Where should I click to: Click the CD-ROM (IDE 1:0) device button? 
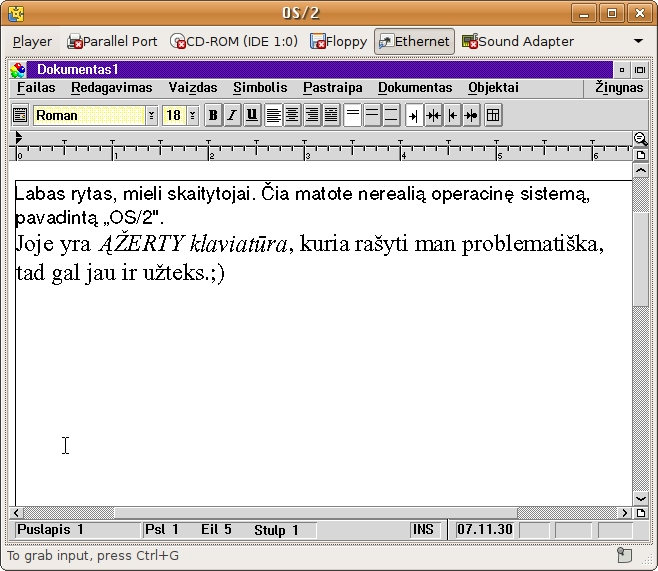tap(234, 42)
